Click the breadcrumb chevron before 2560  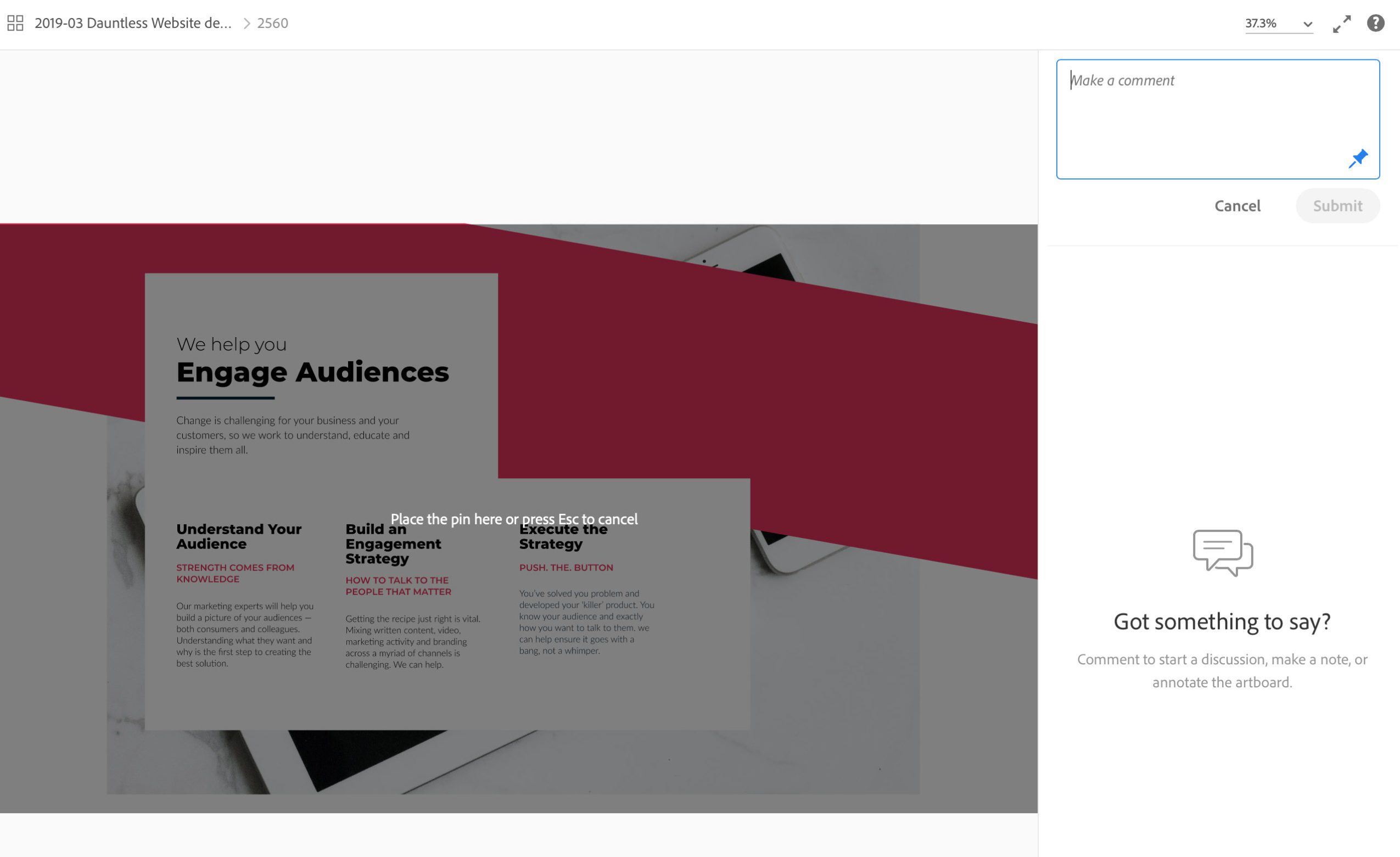click(x=247, y=23)
